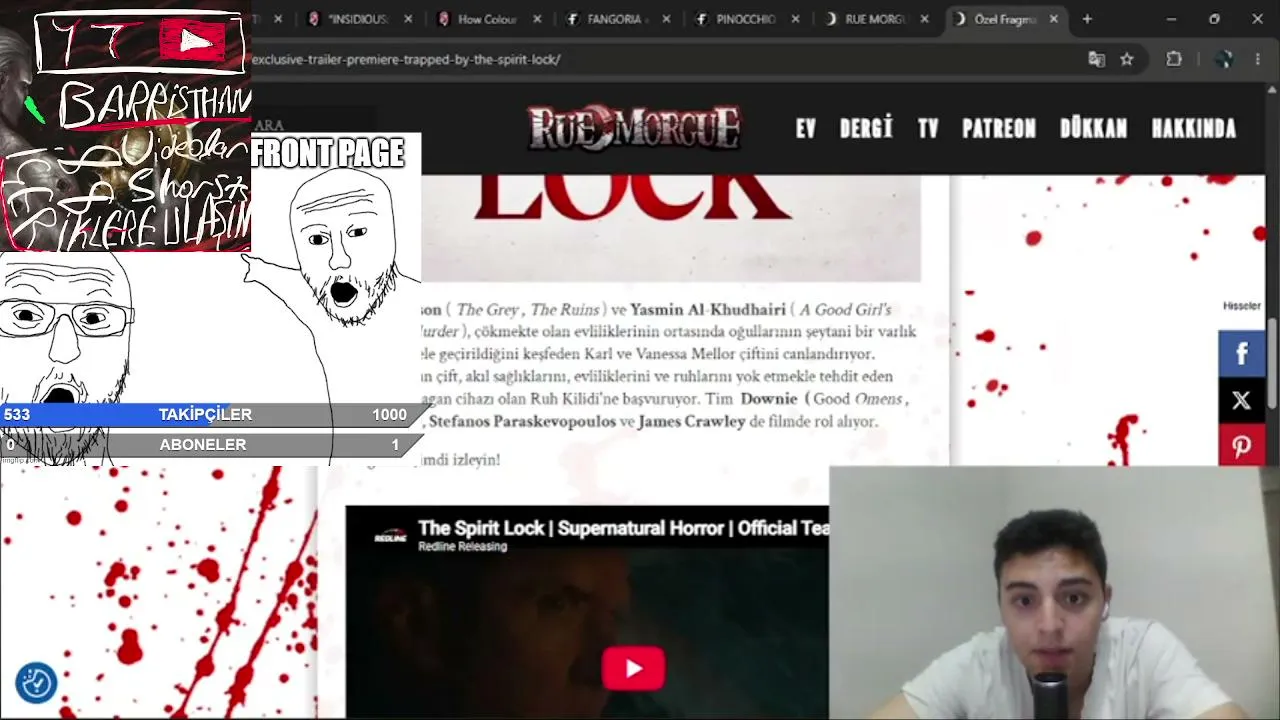Pin the article on Pinterest
The height and width of the screenshot is (720, 1280).
coord(1242,445)
